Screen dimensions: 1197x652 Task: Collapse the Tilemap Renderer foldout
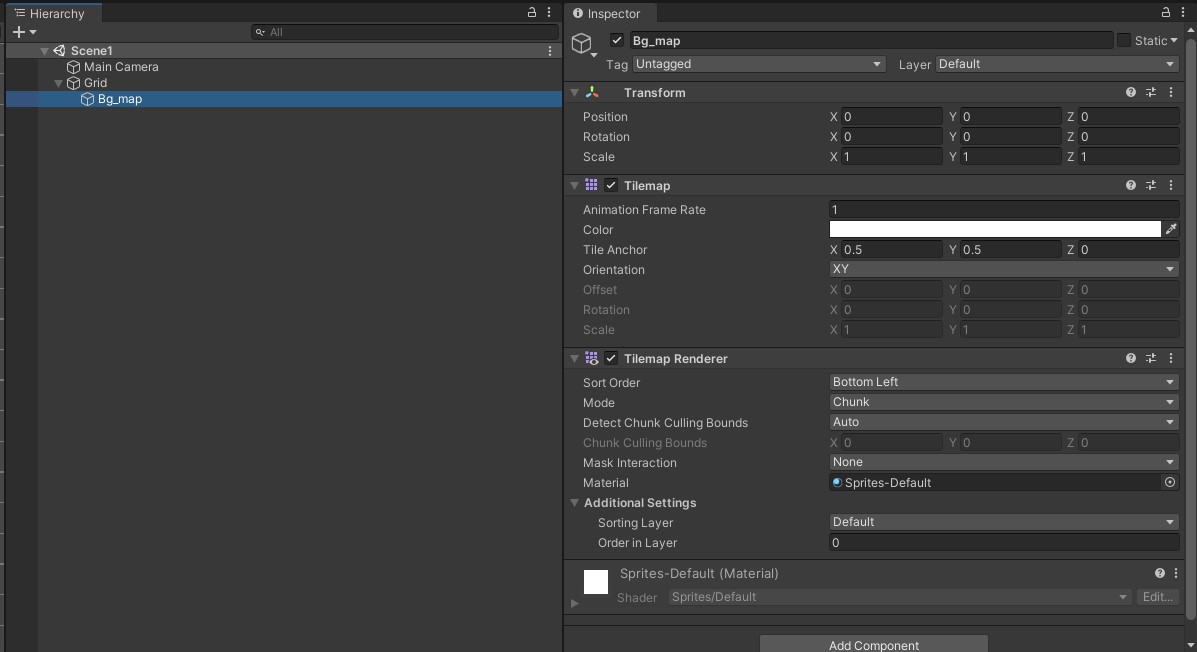575,358
